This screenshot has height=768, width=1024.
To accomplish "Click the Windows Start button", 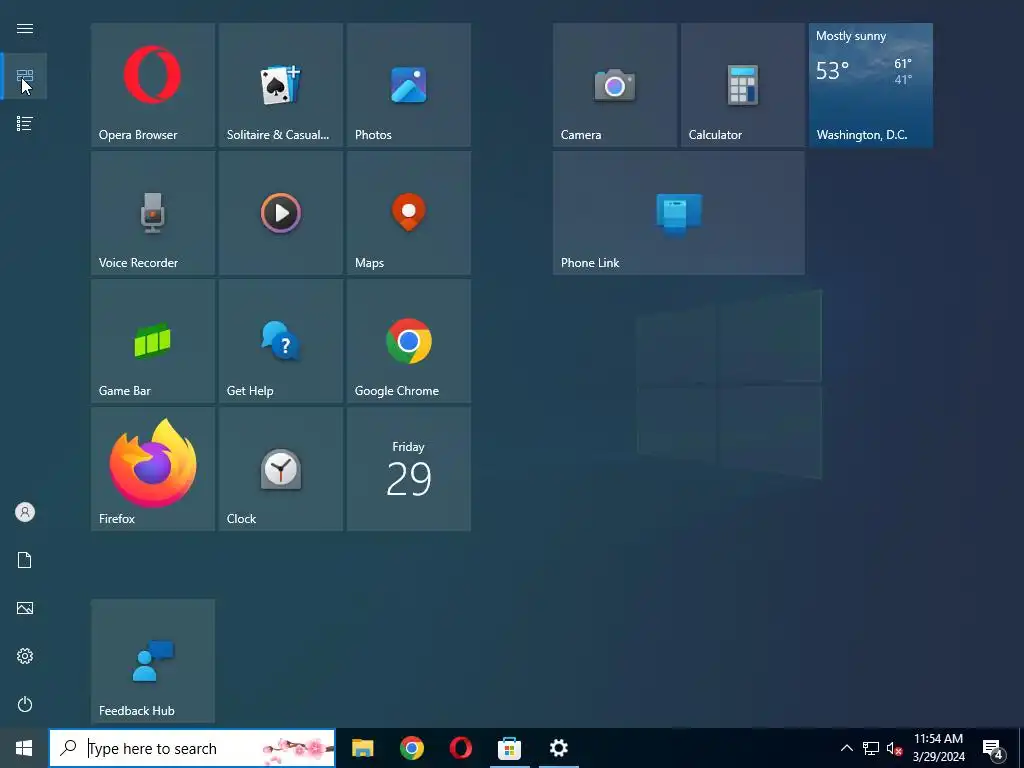I will pos(24,748).
